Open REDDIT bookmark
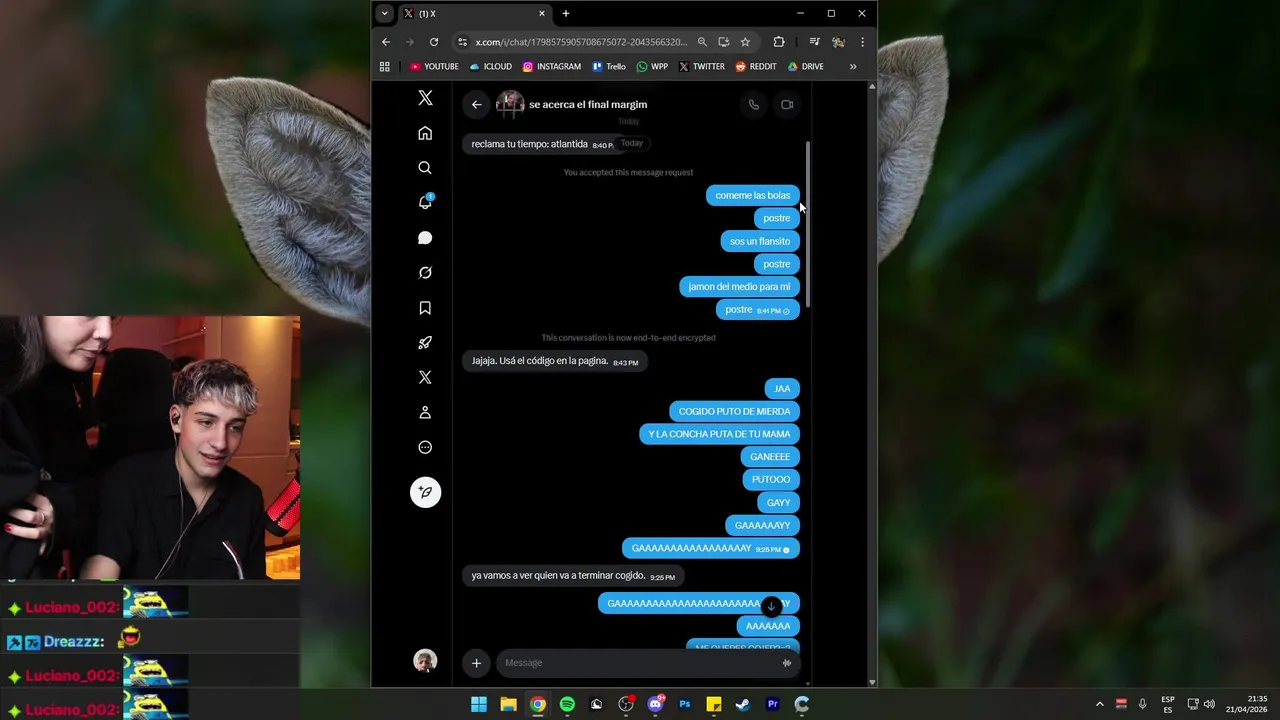Viewport: 1280px width, 720px height. click(x=756, y=67)
